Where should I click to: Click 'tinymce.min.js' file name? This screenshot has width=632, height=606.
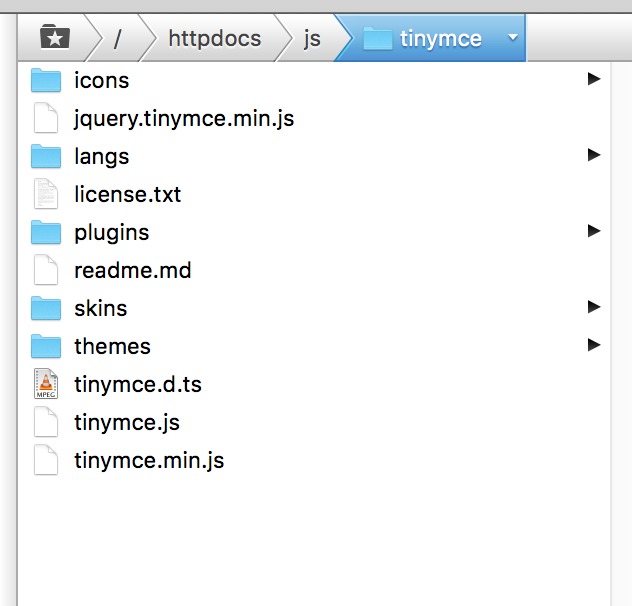point(149,461)
